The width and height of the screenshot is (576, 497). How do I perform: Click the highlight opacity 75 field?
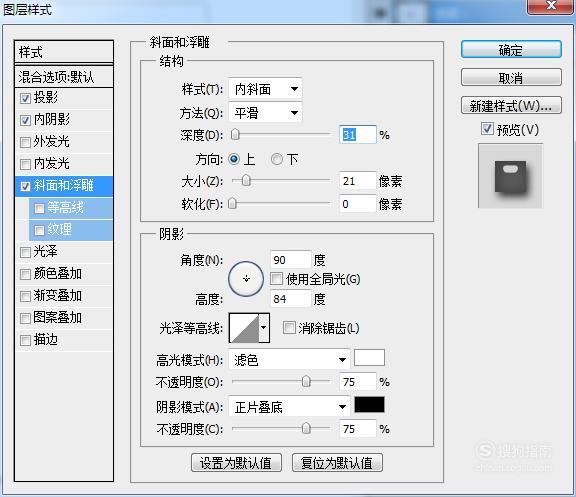(x=357, y=382)
